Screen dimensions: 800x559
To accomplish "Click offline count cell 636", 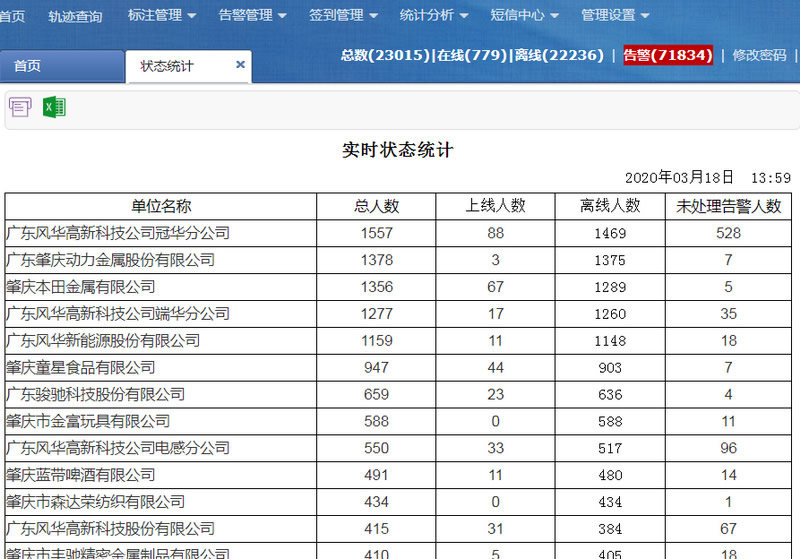I will 610,394.
